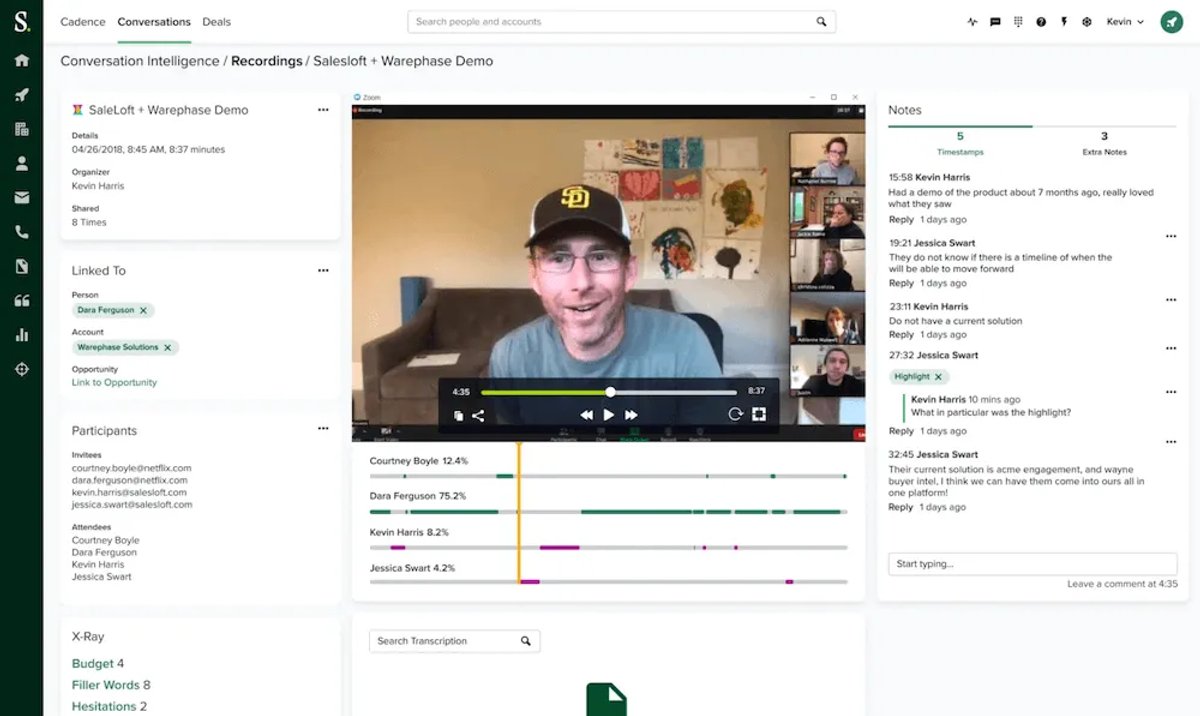1200x716 pixels.
Task: Go to Conversation Intelligence breadcrumb
Action: [x=140, y=61]
